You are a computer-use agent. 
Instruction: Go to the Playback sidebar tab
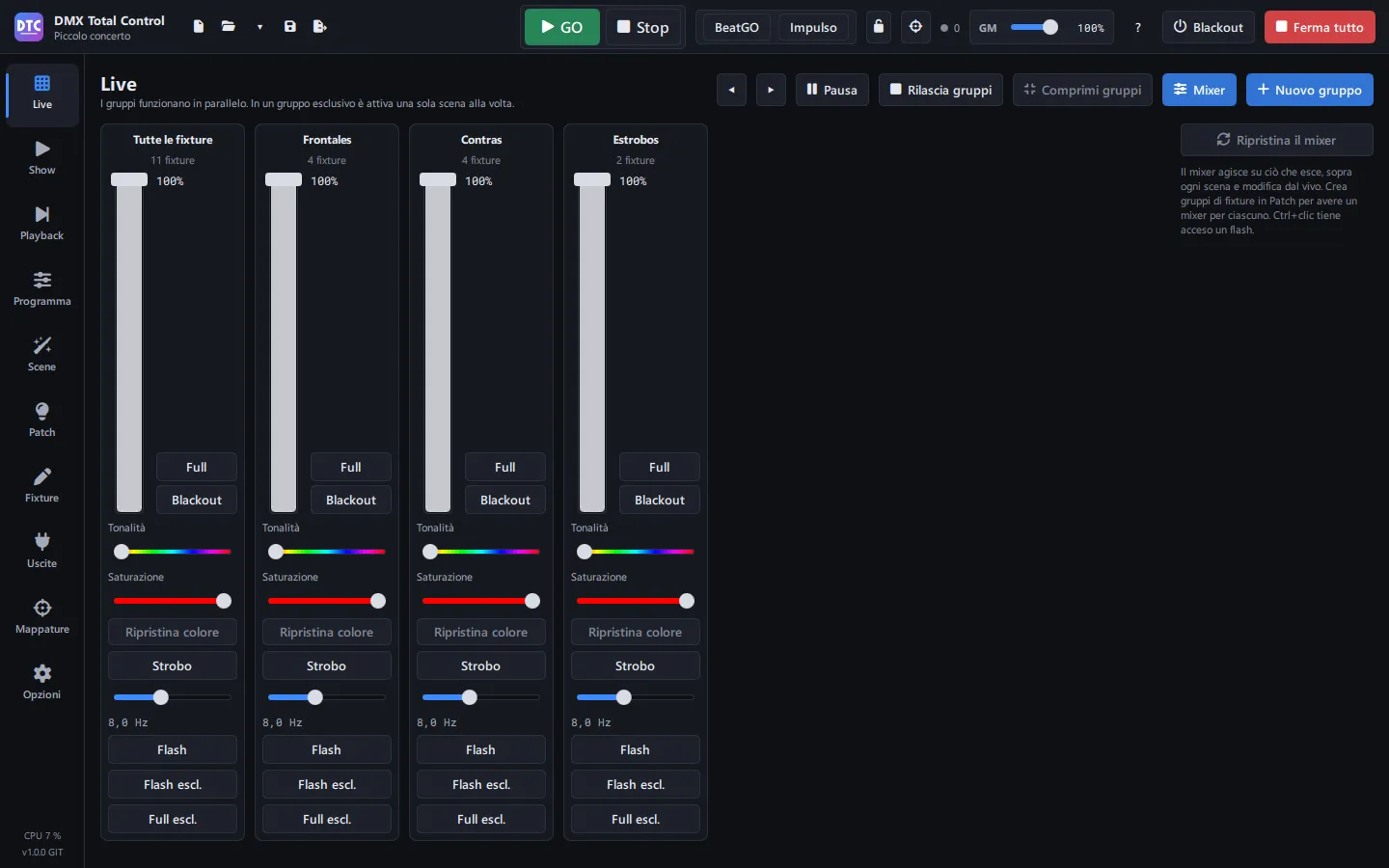point(42,224)
